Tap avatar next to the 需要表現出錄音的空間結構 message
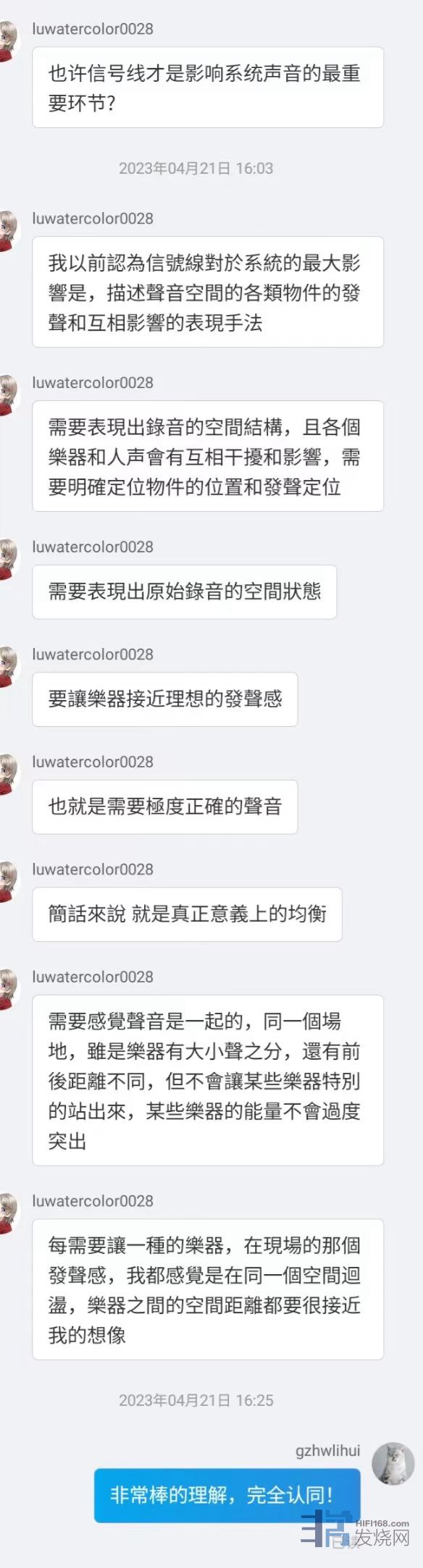Image resolution: width=423 pixels, height=1568 pixels. [x=9, y=395]
